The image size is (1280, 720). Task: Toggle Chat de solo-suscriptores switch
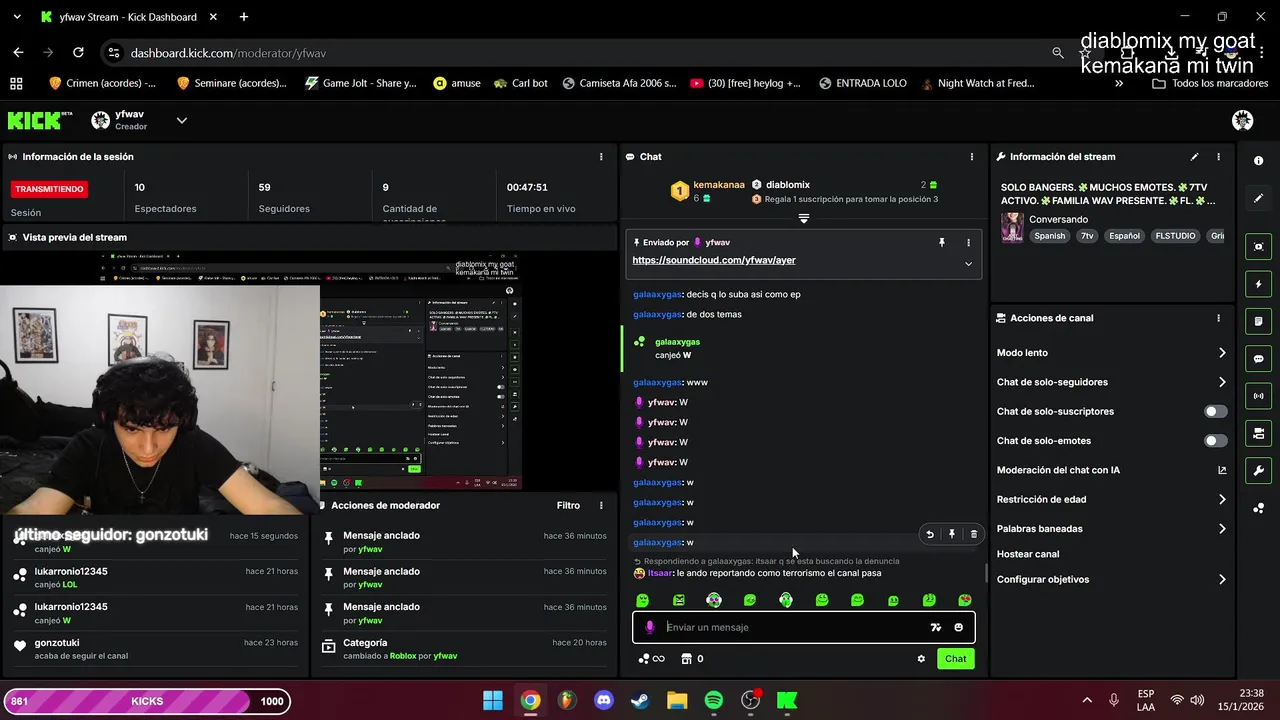click(x=1215, y=411)
